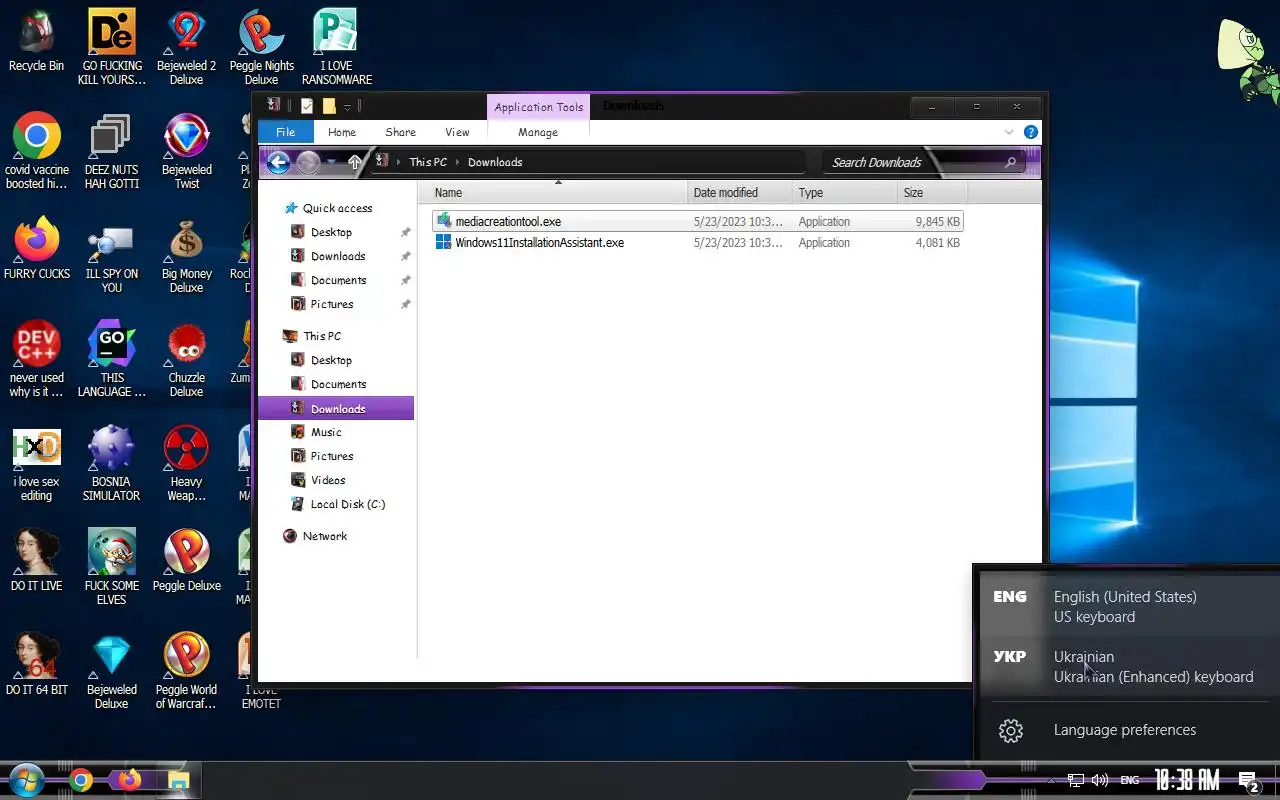
Task: Open the Manage tab under Application Tools
Action: (x=538, y=132)
